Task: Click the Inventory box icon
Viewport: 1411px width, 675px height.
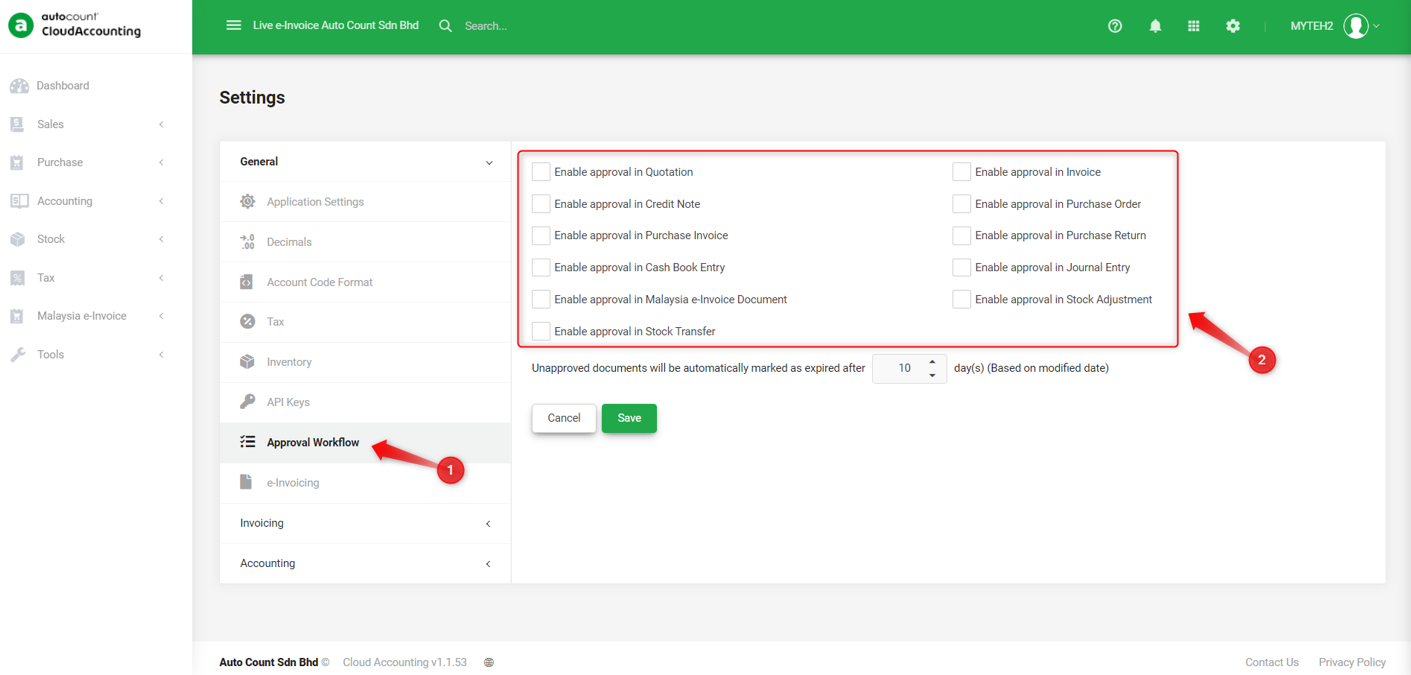Action: [247, 362]
